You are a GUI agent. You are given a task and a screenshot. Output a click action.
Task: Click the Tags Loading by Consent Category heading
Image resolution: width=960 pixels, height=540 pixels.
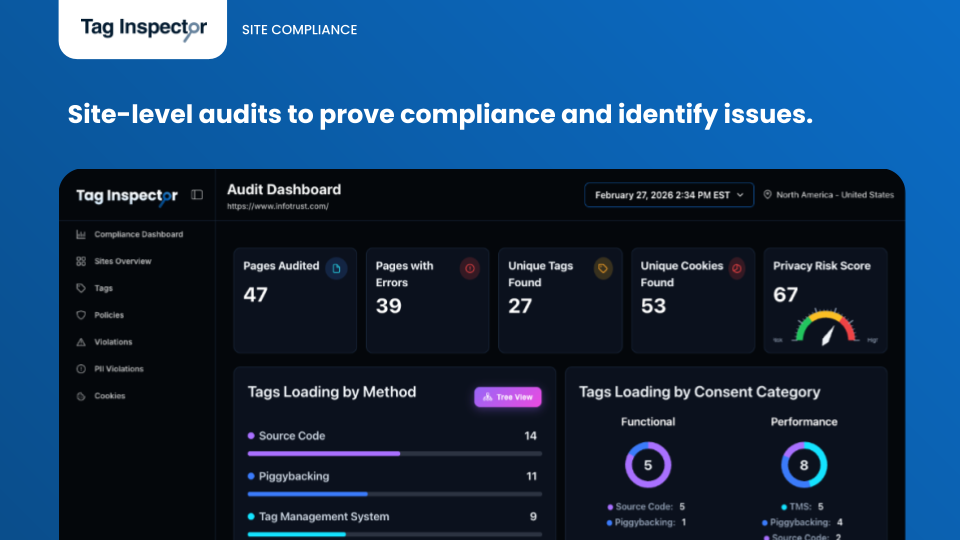[x=700, y=392]
